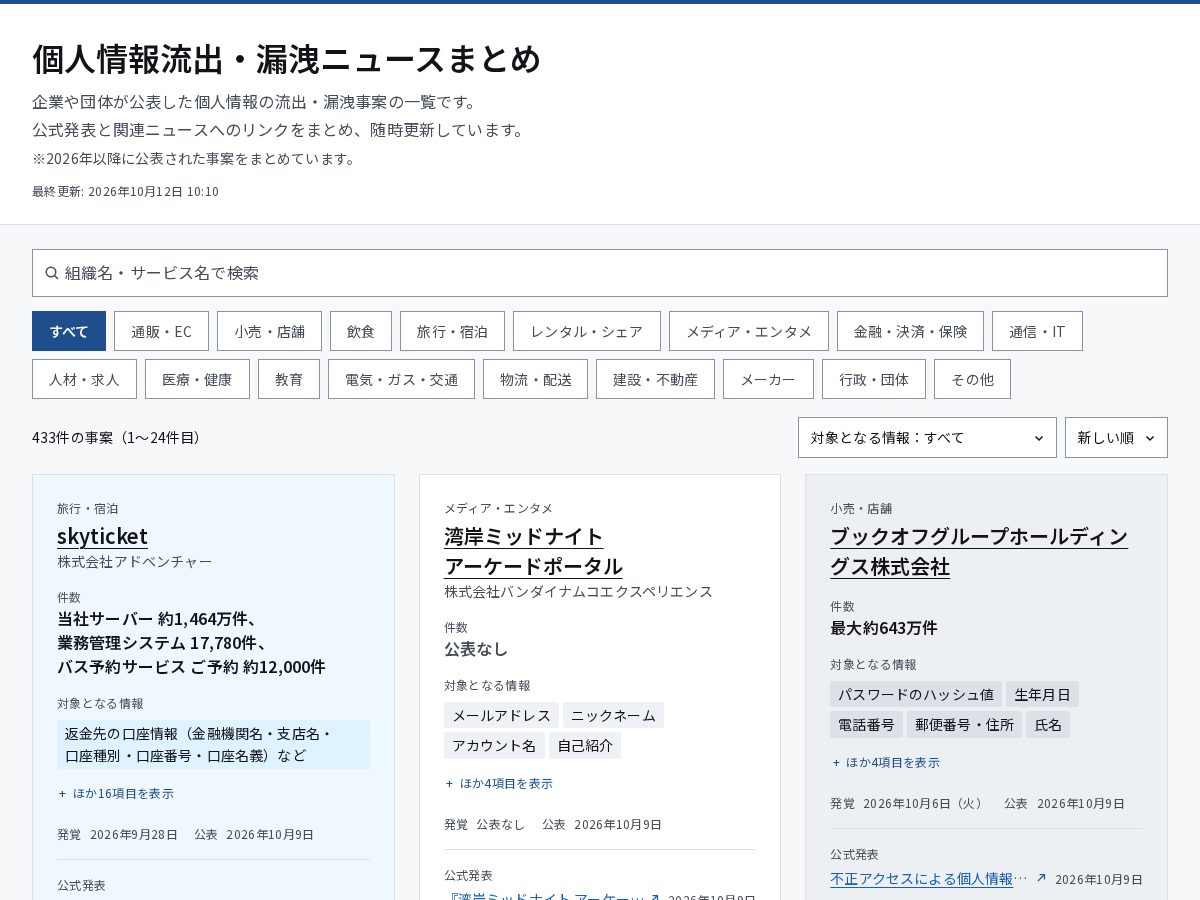
Task: Click the 最大約643万件 count text
Action: click(884, 627)
